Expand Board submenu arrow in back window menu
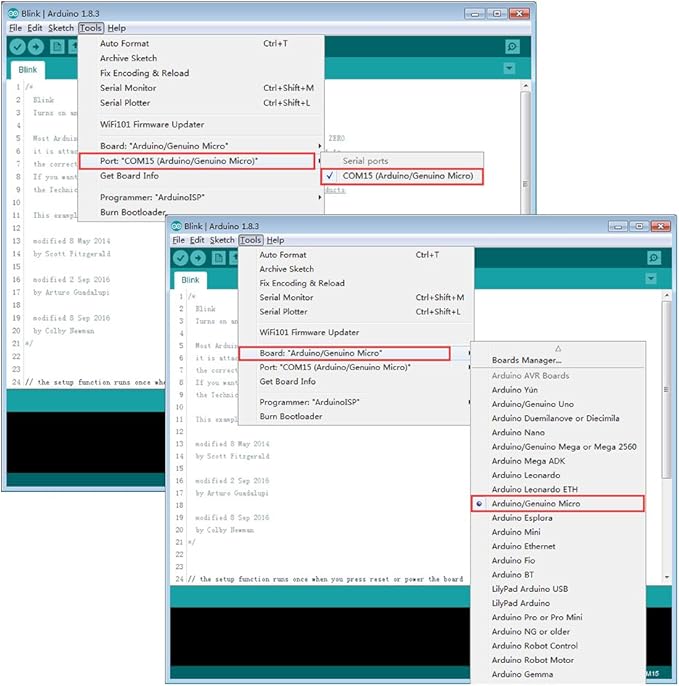The width and height of the screenshot is (679, 686). (320, 146)
